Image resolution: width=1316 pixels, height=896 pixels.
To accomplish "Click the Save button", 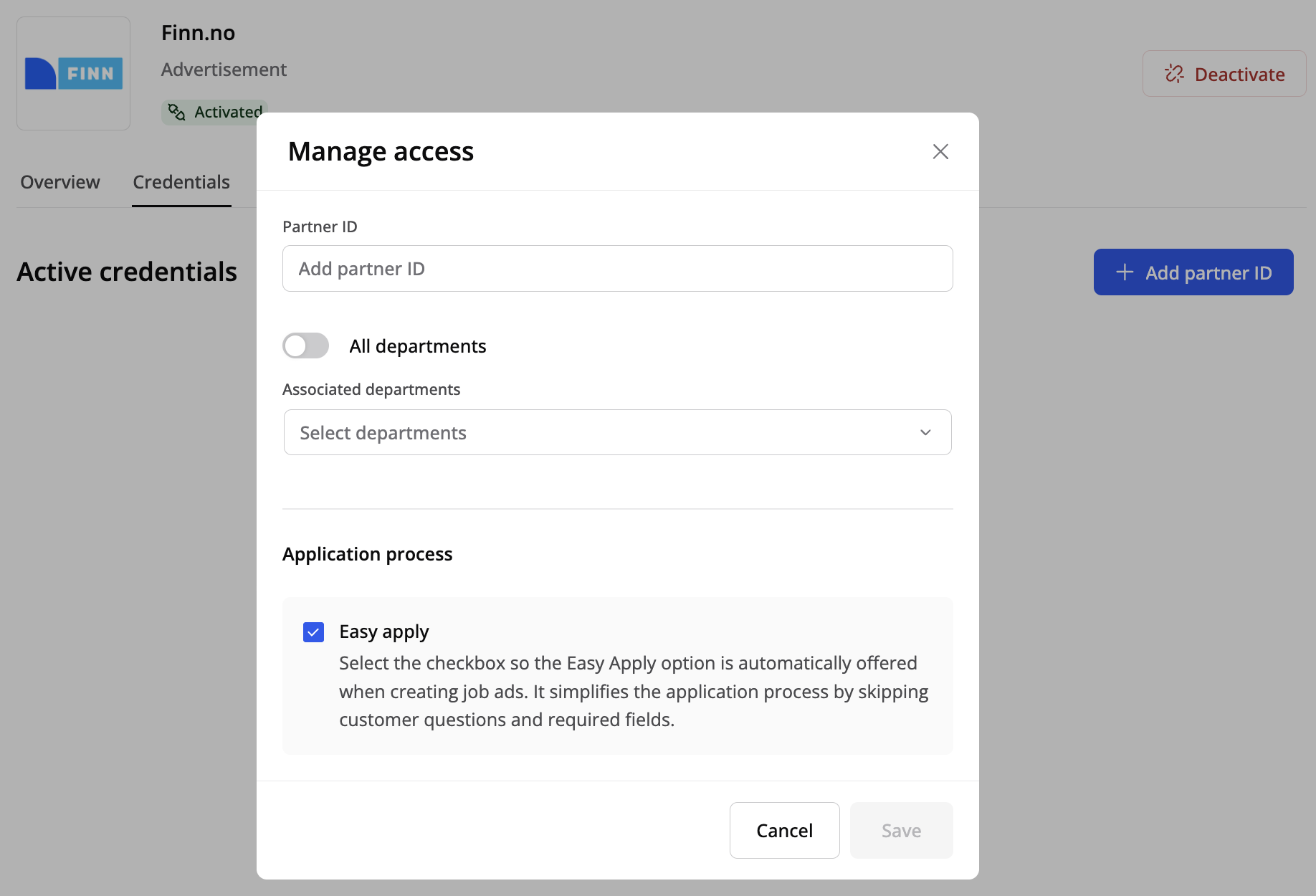I will (901, 830).
